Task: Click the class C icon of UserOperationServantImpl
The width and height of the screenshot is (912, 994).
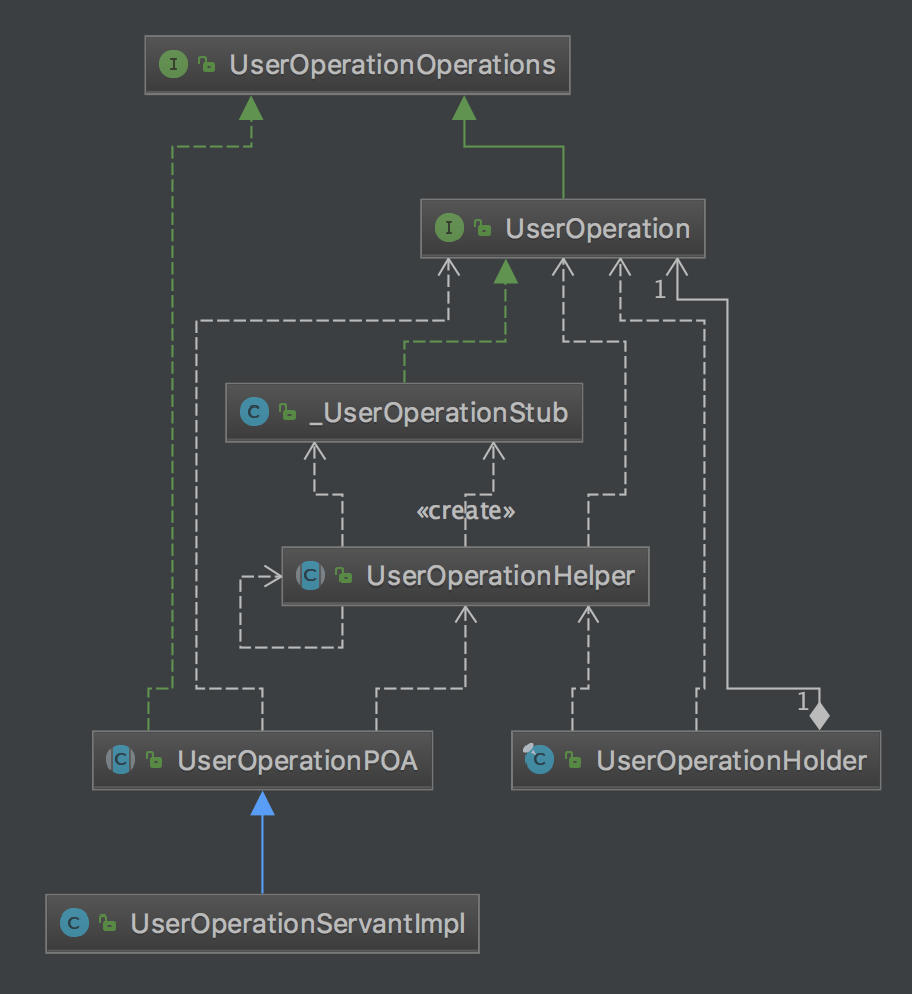Action: click(74, 923)
